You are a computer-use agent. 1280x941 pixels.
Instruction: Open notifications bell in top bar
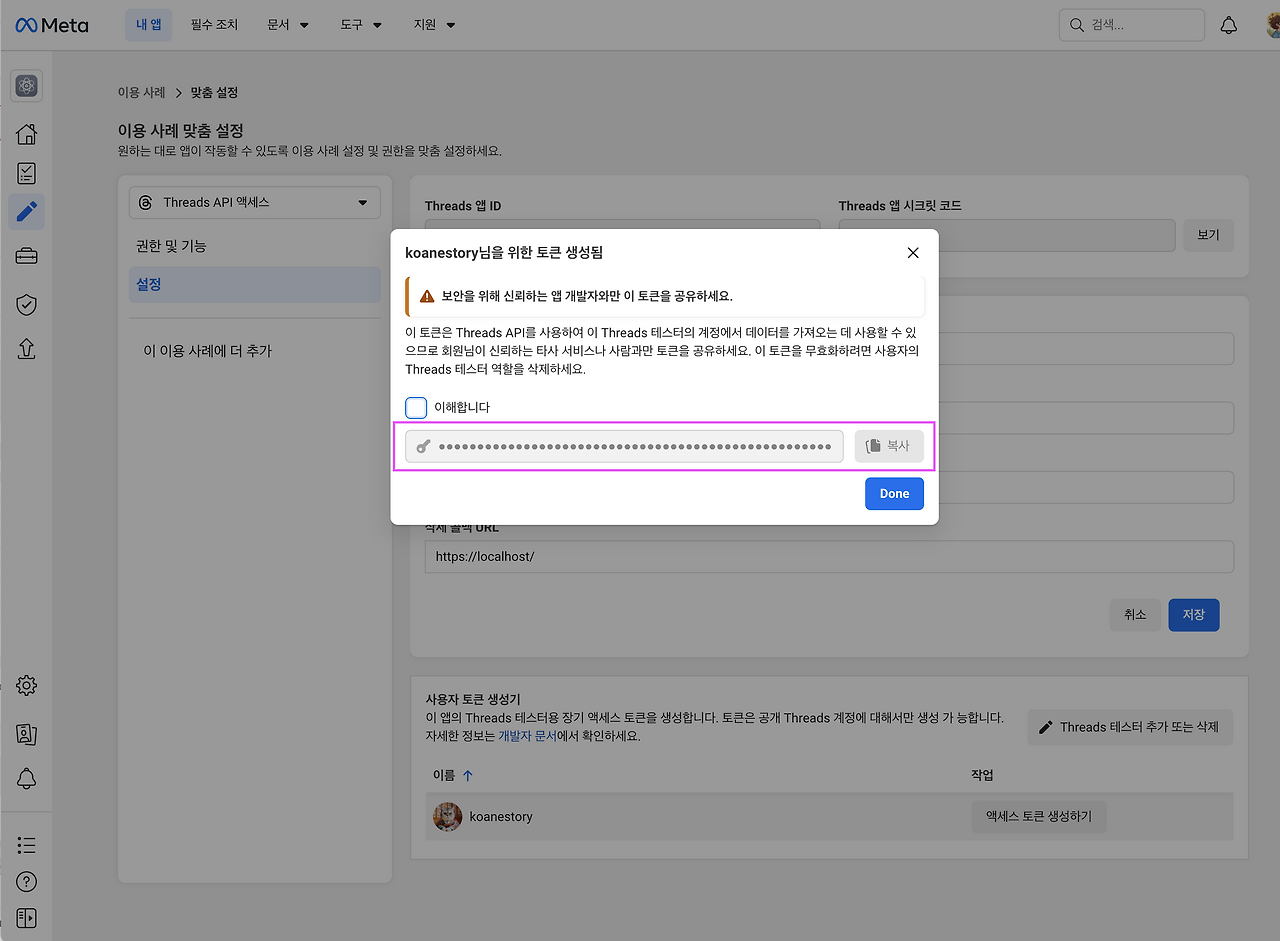[x=1229, y=25]
